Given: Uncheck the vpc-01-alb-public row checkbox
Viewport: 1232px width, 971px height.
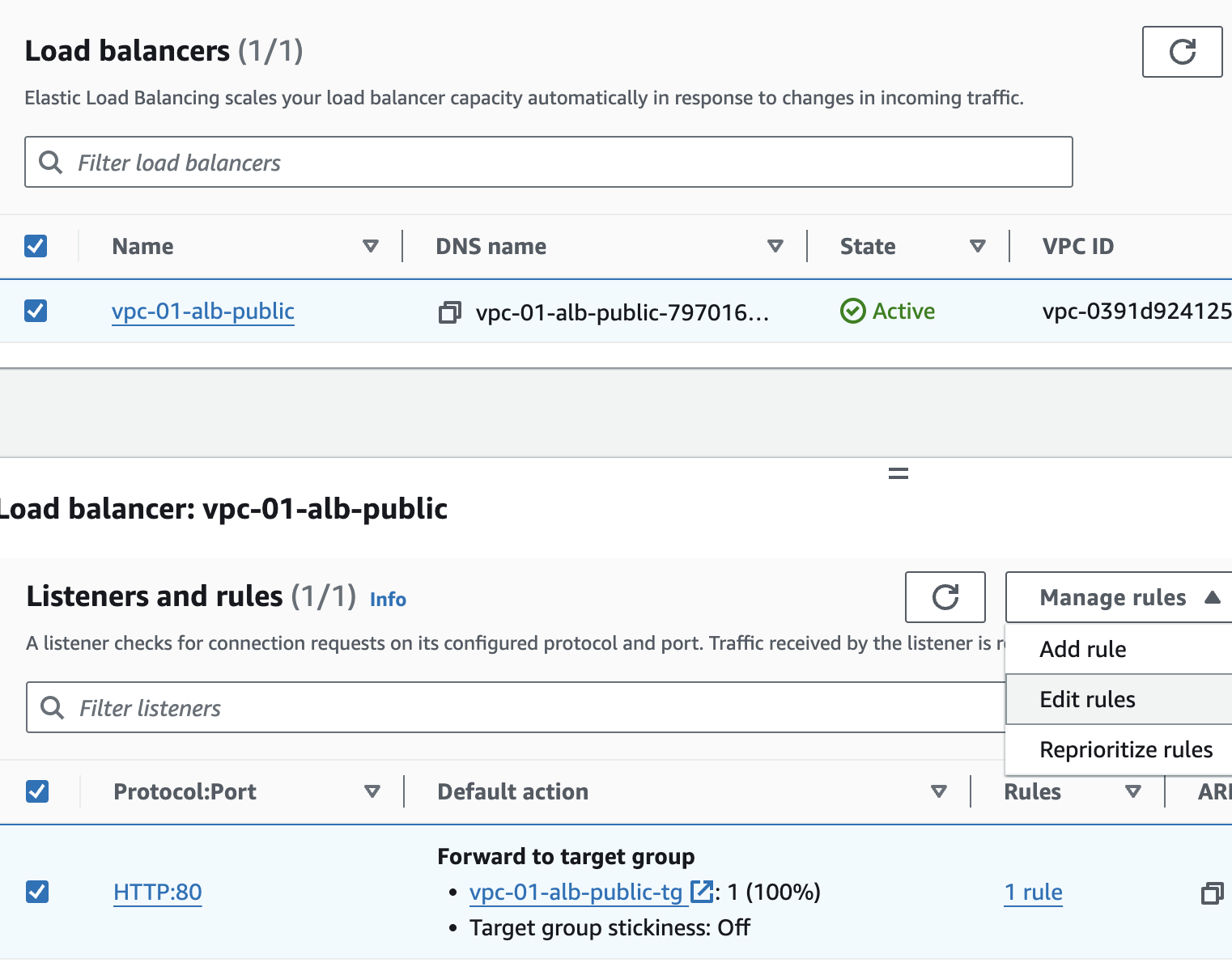Looking at the screenshot, I should [x=36, y=311].
